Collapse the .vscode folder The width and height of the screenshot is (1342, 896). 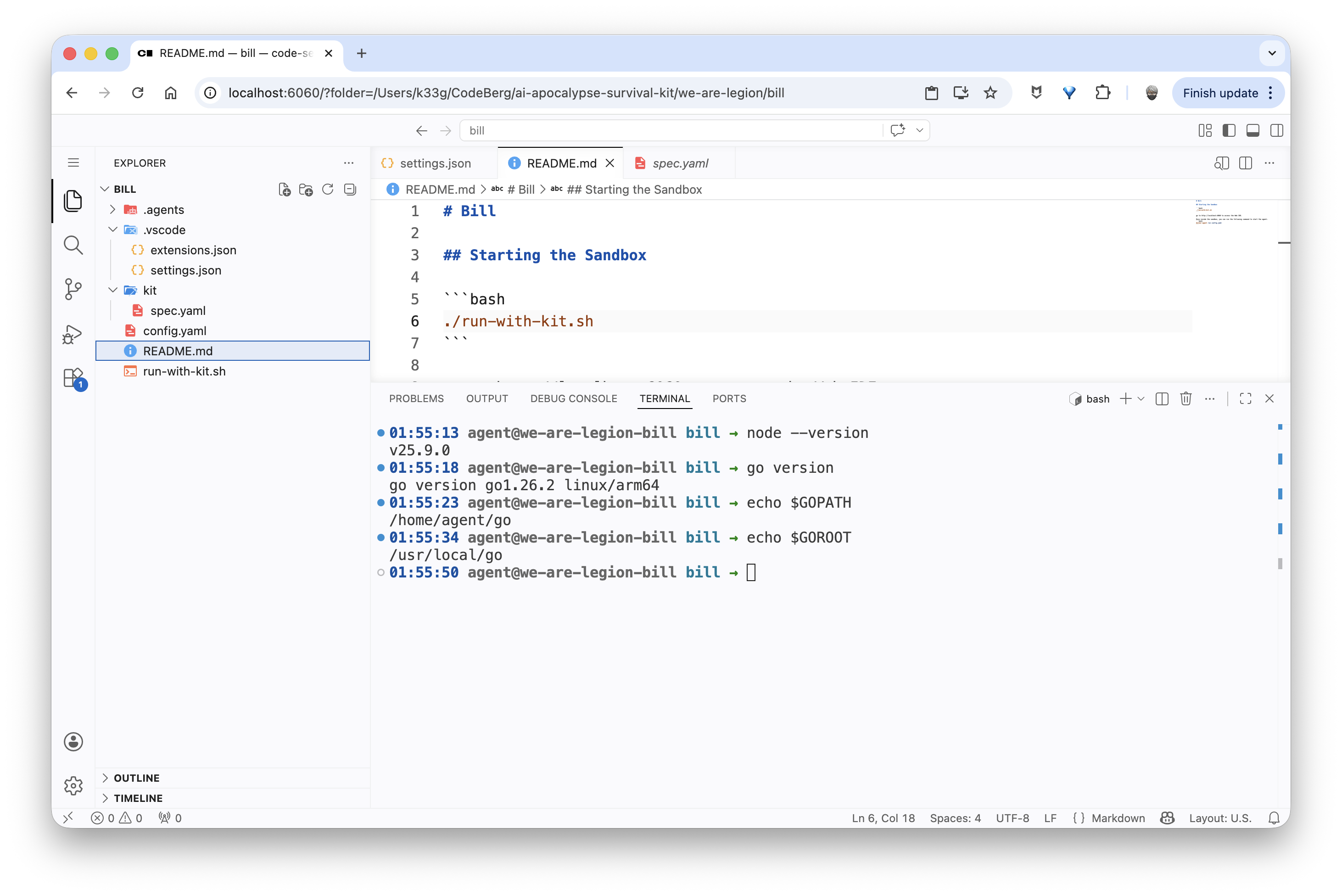[x=113, y=230]
